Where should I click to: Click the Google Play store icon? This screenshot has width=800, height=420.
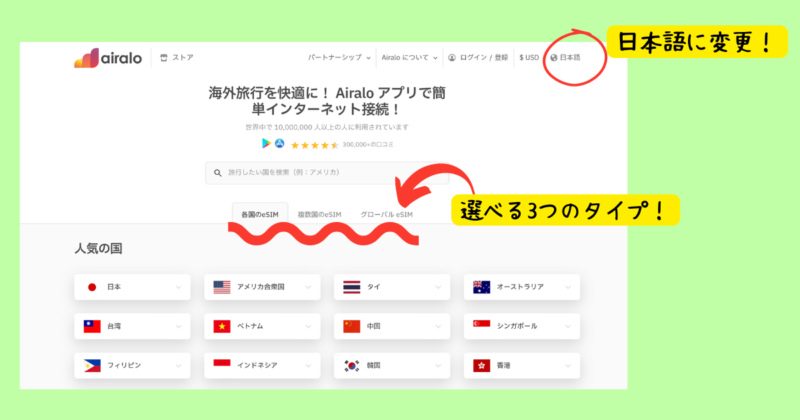pyautogui.click(x=266, y=143)
